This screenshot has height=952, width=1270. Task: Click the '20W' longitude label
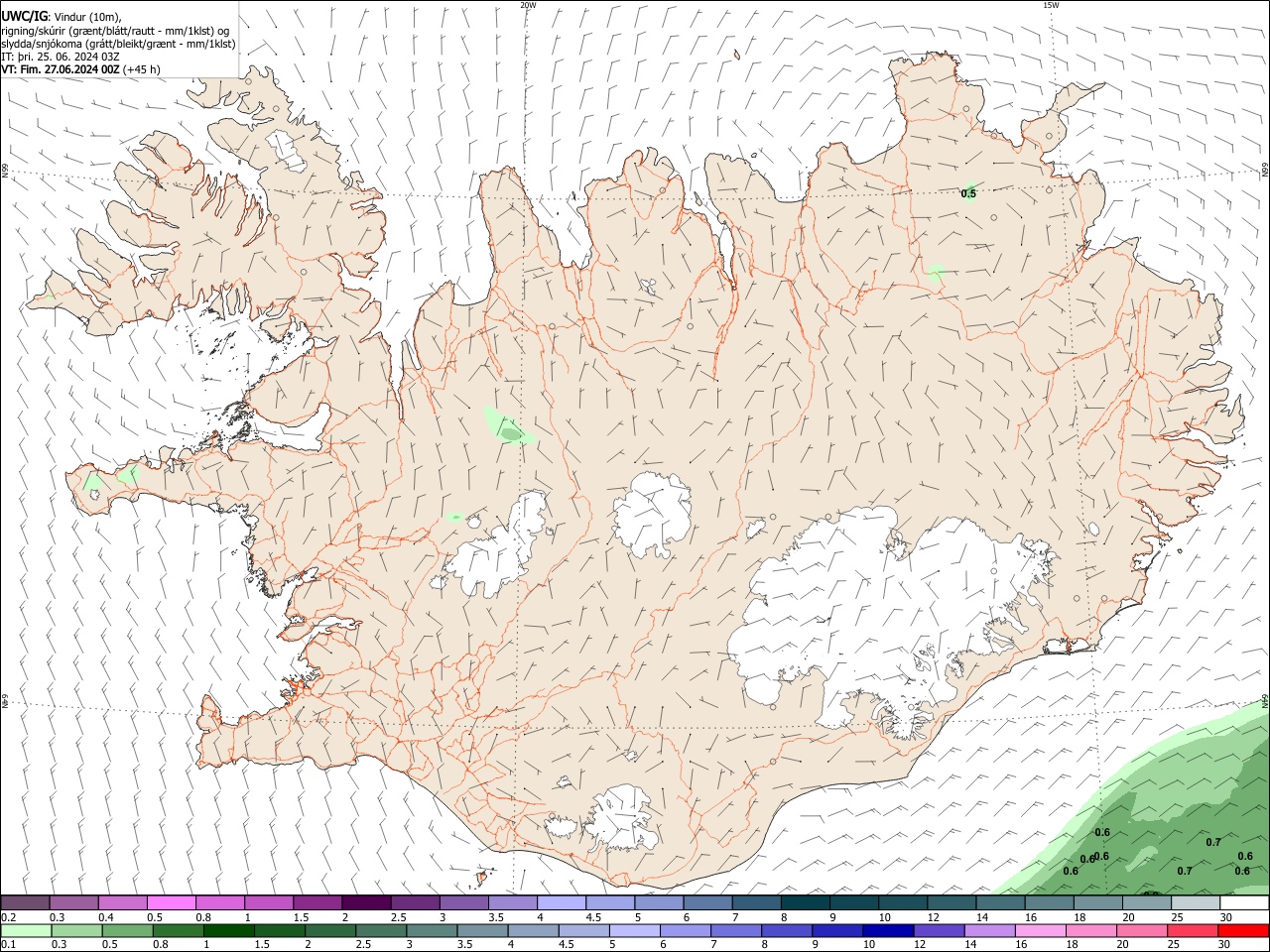point(528,5)
